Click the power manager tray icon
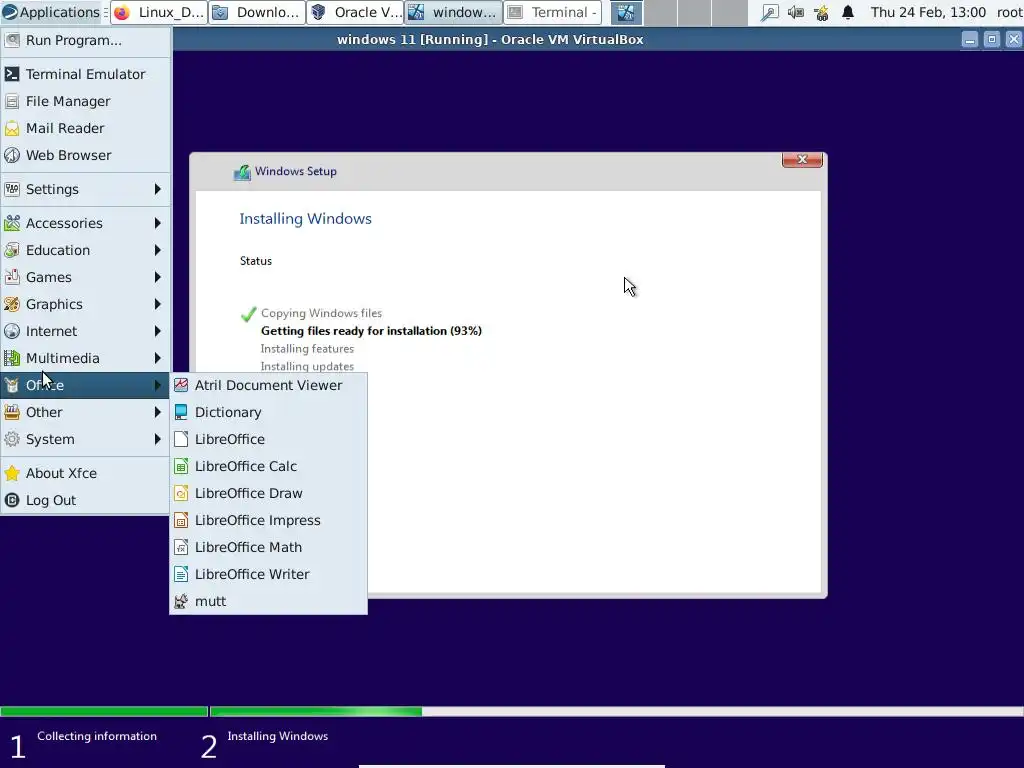 822,12
